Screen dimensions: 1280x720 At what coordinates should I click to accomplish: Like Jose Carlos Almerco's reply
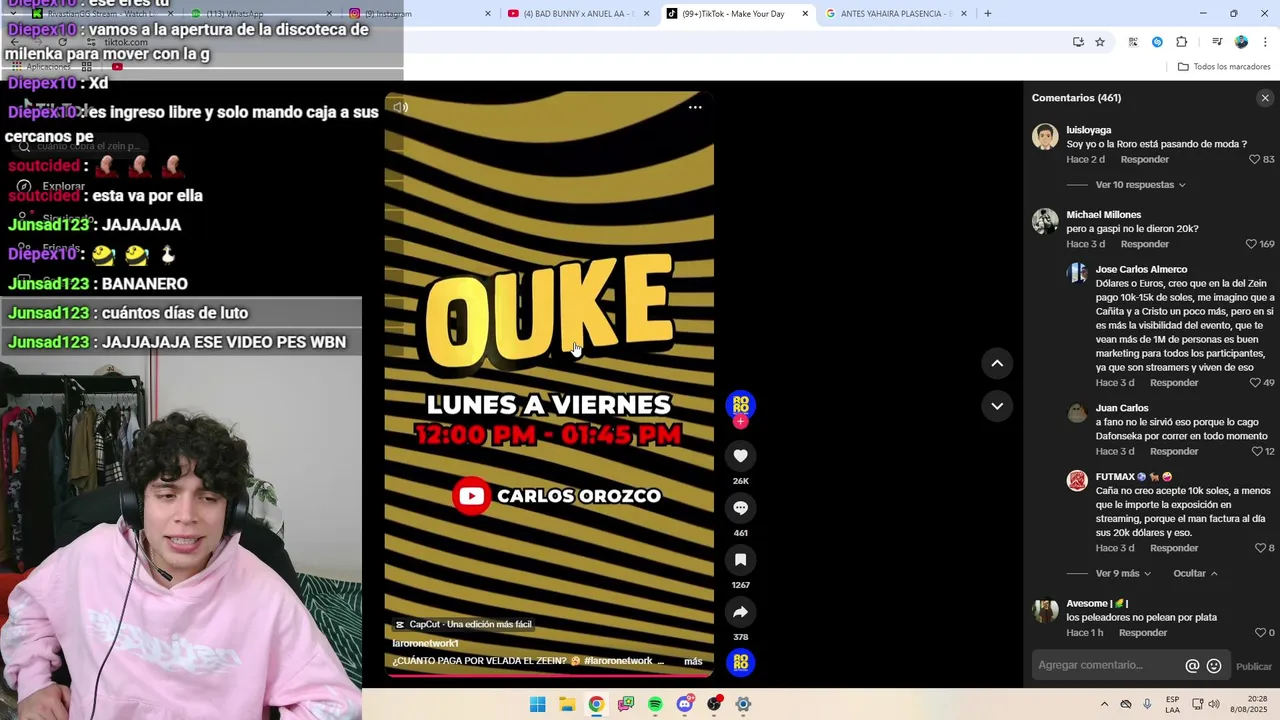[1254, 383]
